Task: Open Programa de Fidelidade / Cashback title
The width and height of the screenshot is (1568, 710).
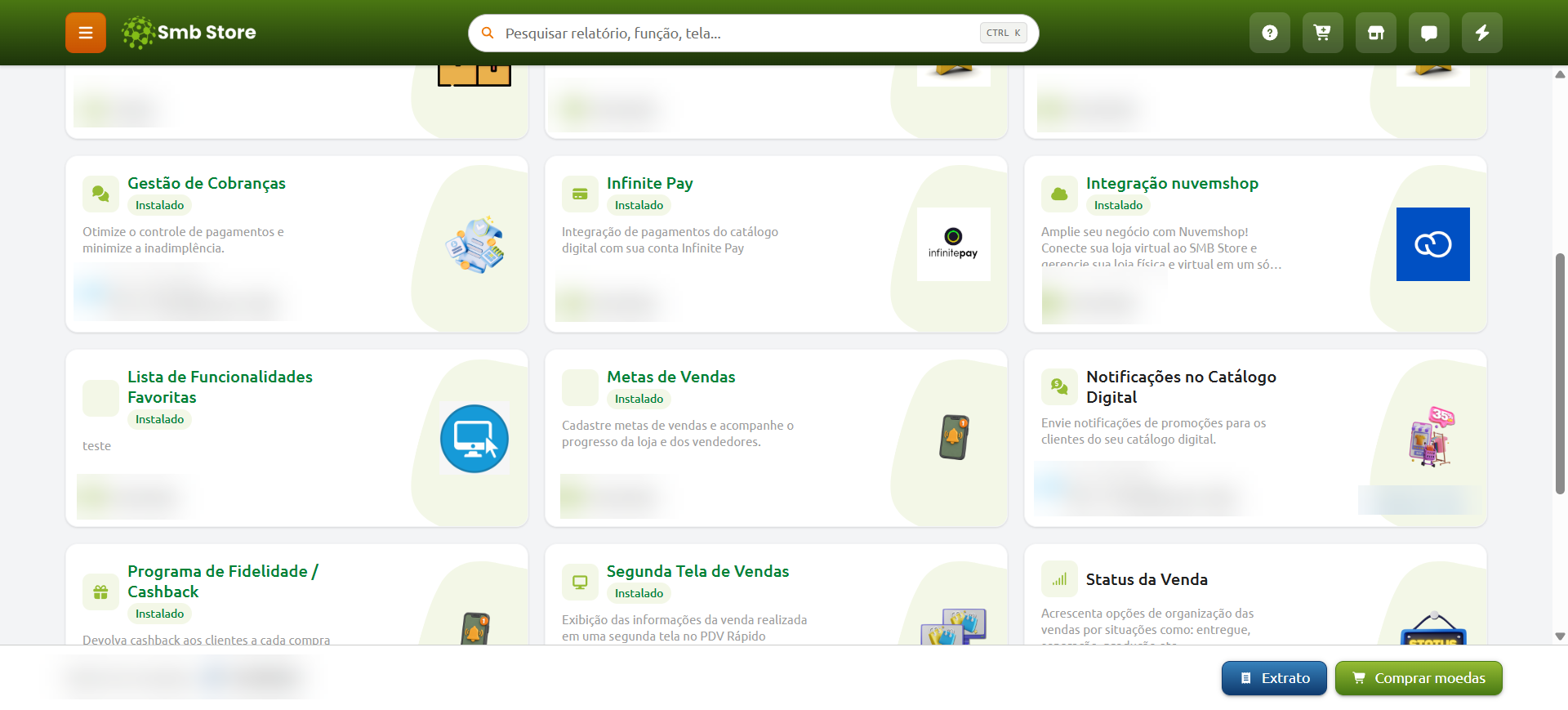Action: 223,582
